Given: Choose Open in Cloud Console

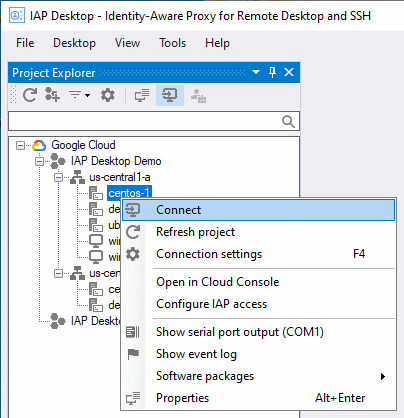Looking at the screenshot, I should [259, 282].
